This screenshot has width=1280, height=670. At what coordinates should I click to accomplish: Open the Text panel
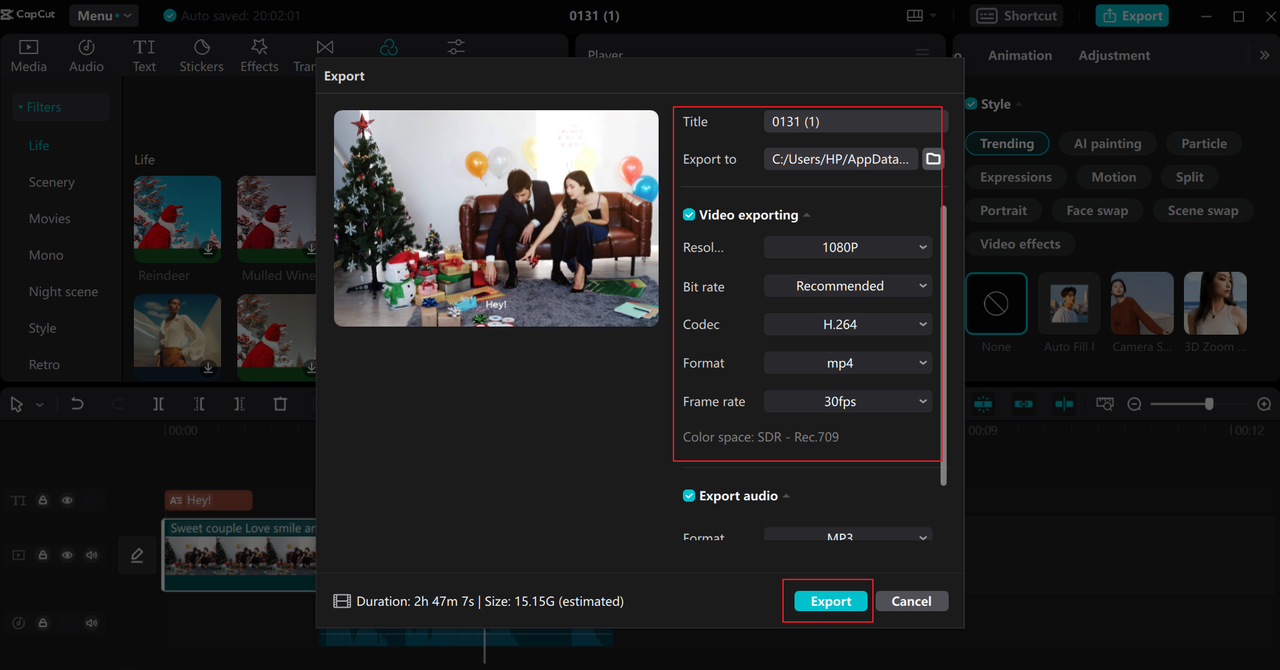coord(144,56)
